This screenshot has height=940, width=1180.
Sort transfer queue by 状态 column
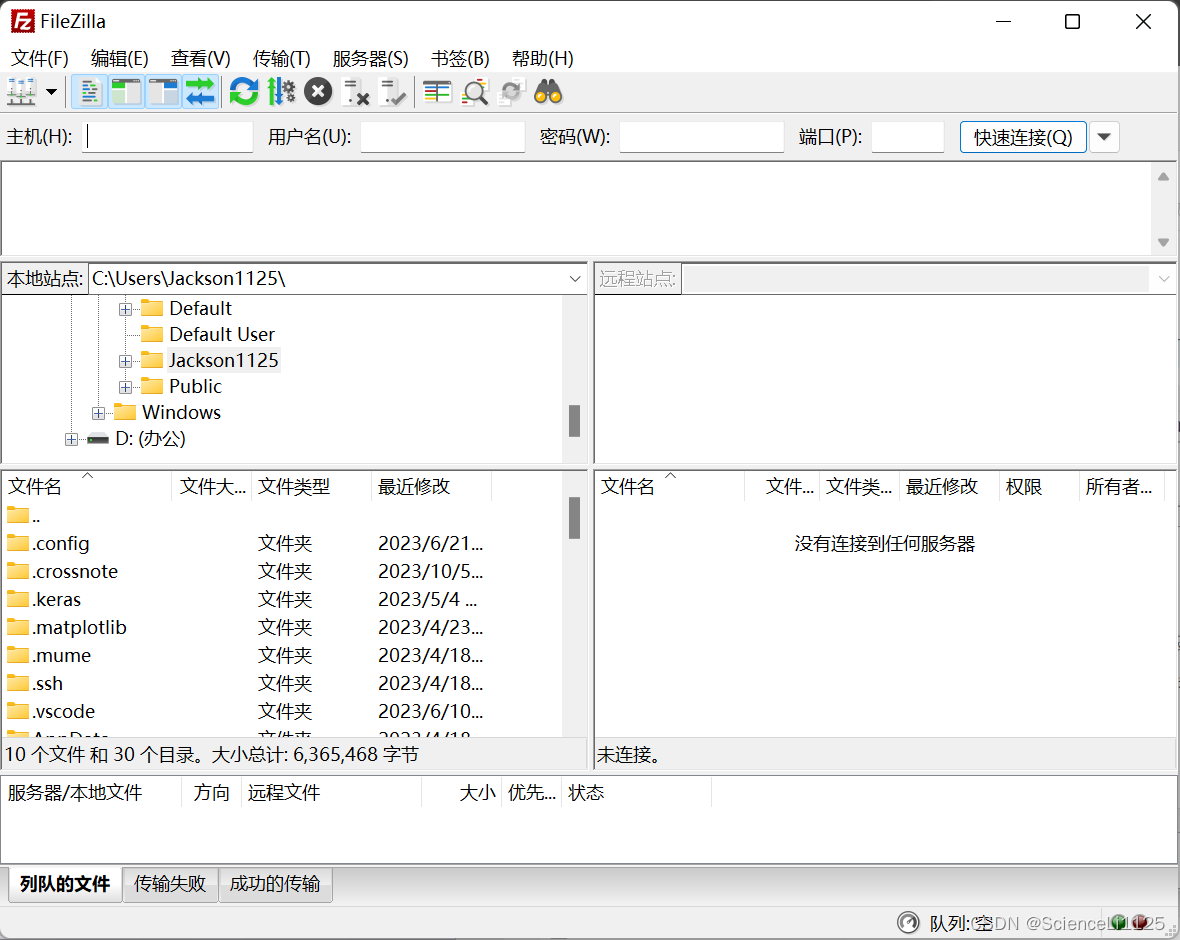pyautogui.click(x=636, y=792)
